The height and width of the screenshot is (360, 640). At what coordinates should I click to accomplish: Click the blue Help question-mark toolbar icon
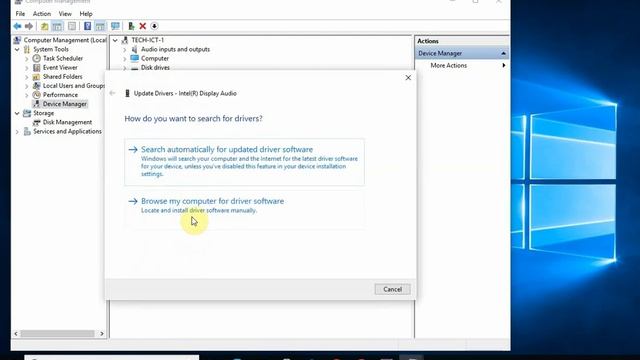(x=87, y=27)
